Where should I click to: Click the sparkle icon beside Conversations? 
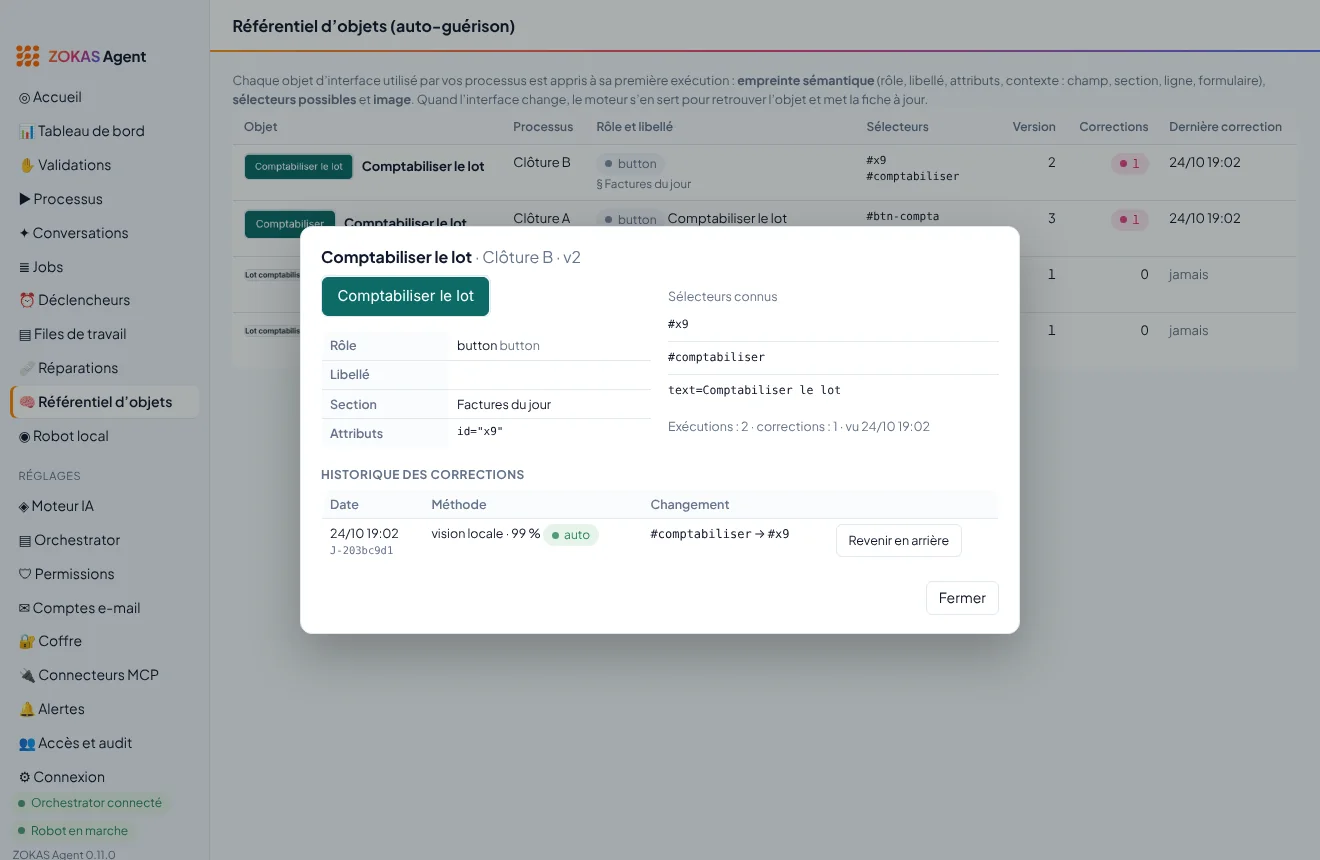25,233
